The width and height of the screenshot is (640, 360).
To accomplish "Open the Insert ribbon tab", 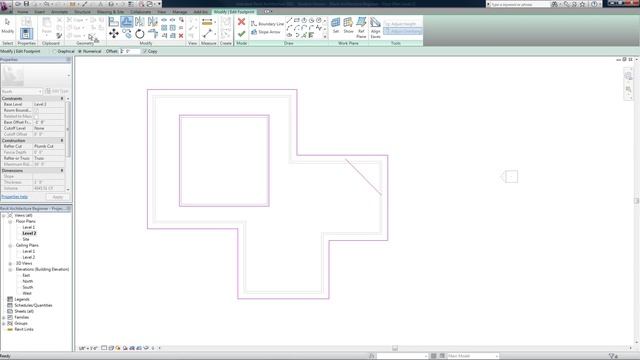I will 40,12.
